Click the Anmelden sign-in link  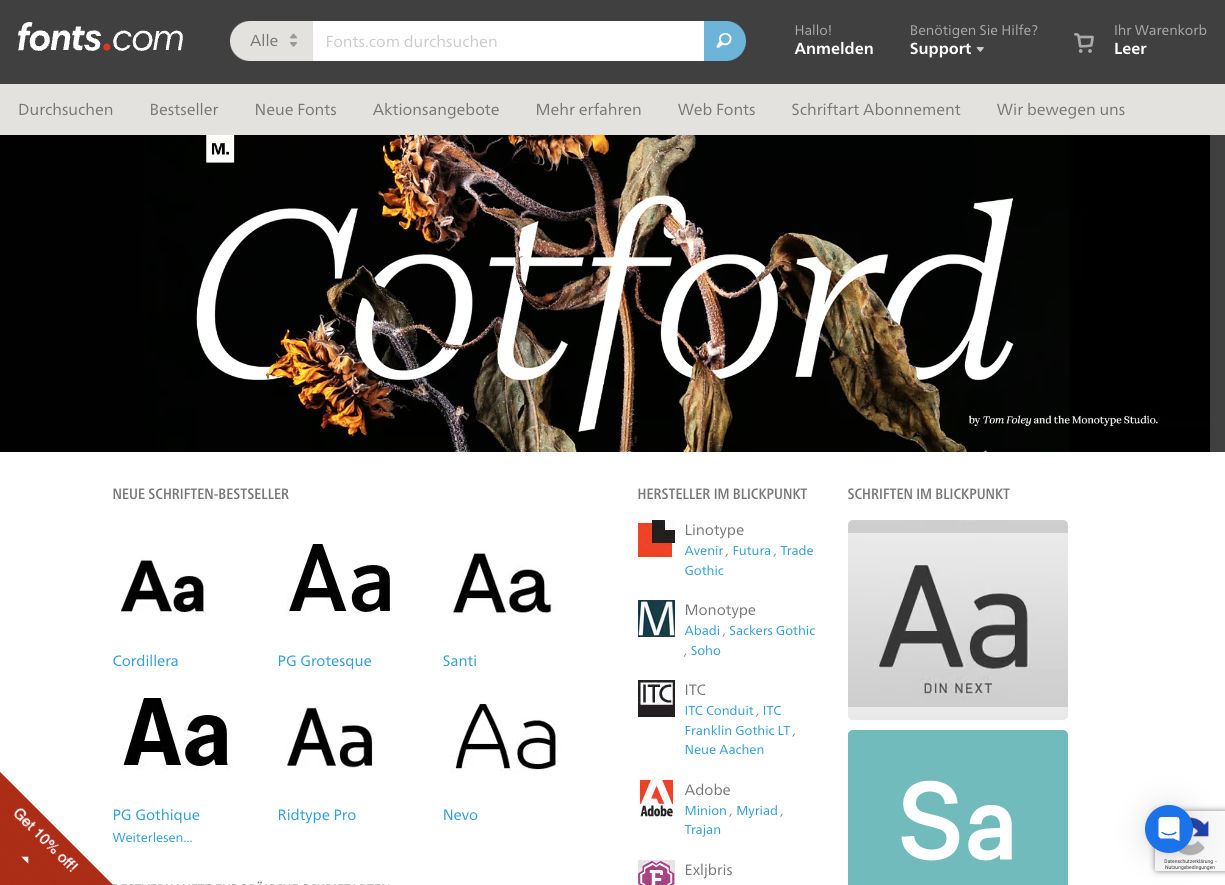(833, 47)
